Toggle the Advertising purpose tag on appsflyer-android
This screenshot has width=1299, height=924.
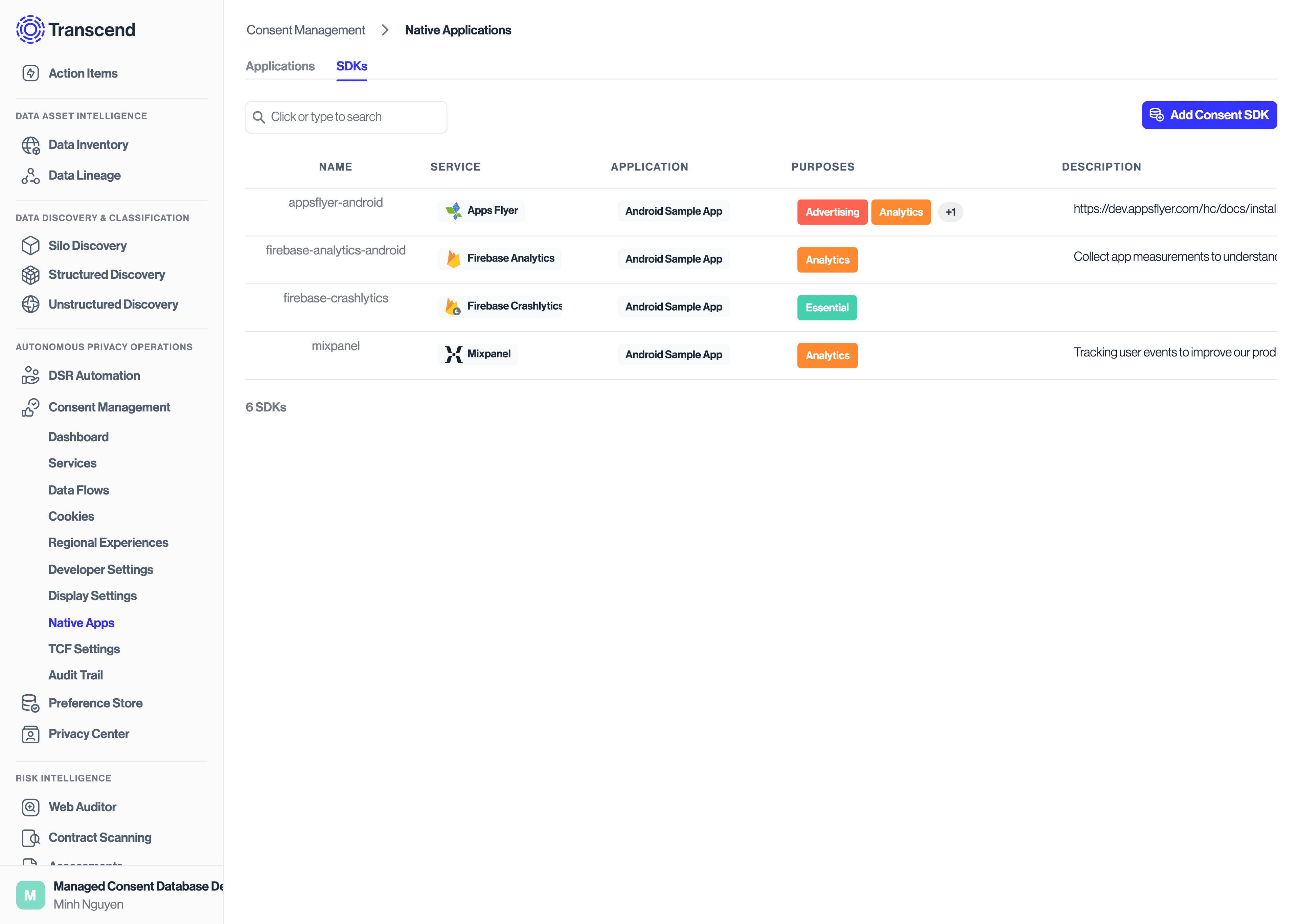pos(831,211)
